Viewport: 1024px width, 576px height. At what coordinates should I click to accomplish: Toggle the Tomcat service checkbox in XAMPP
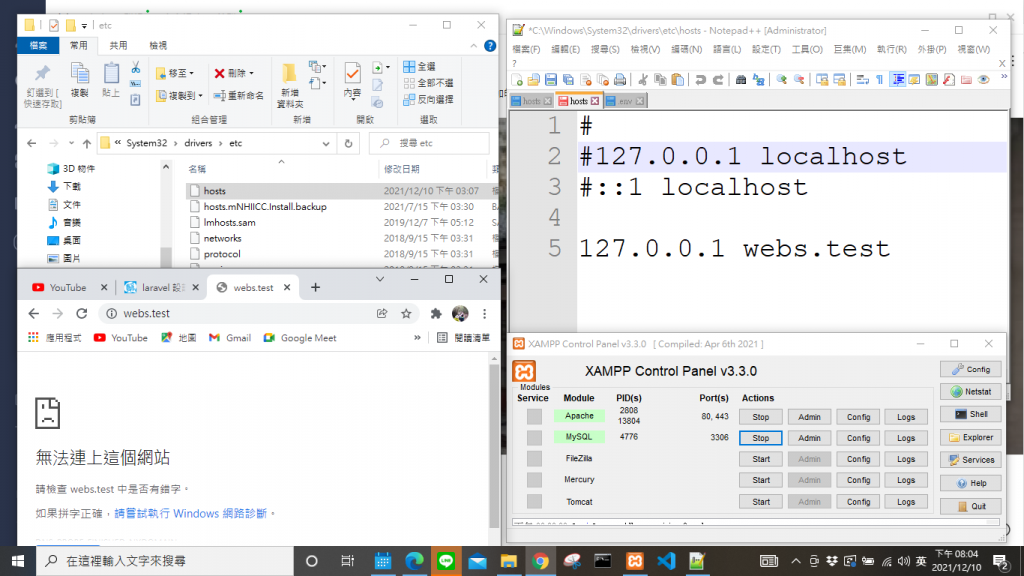(x=534, y=502)
